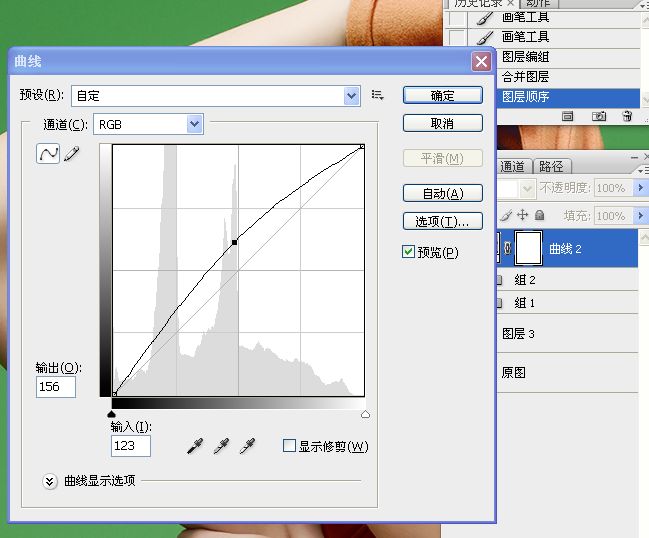
Task: Open the layers panel flyout menu
Action: tap(643, 171)
